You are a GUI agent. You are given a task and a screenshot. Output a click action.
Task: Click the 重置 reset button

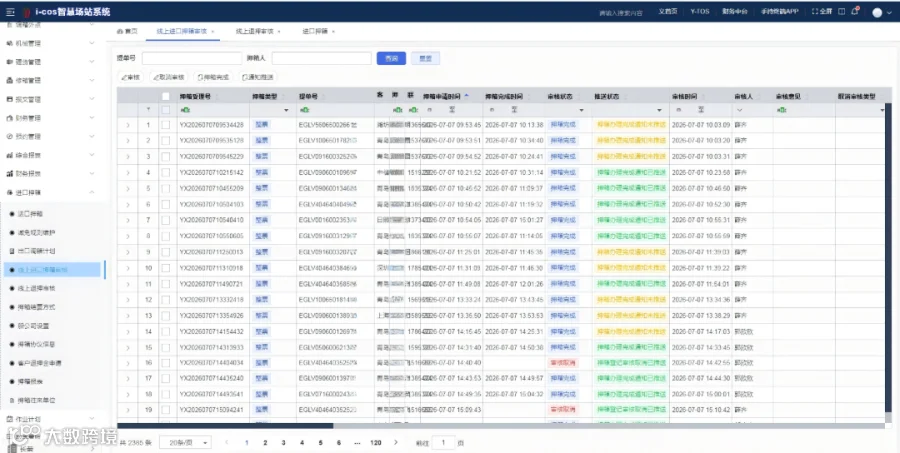425,58
